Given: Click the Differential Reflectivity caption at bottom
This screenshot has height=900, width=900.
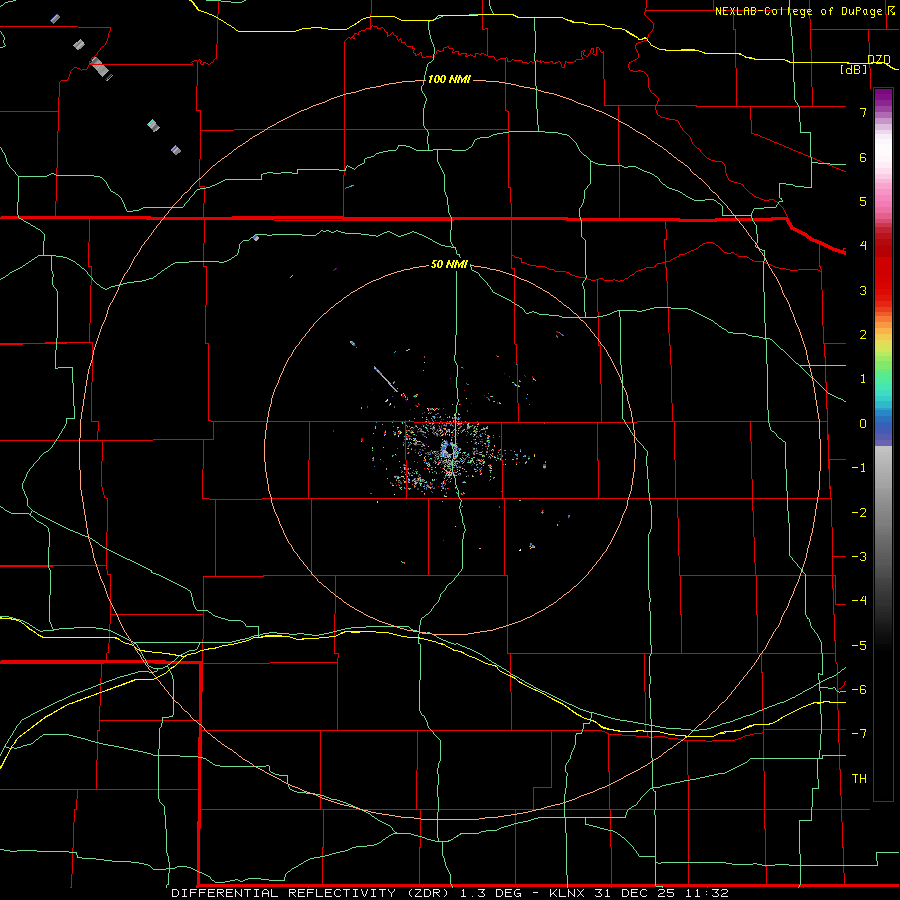Looking at the screenshot, I should pos(450,893).
